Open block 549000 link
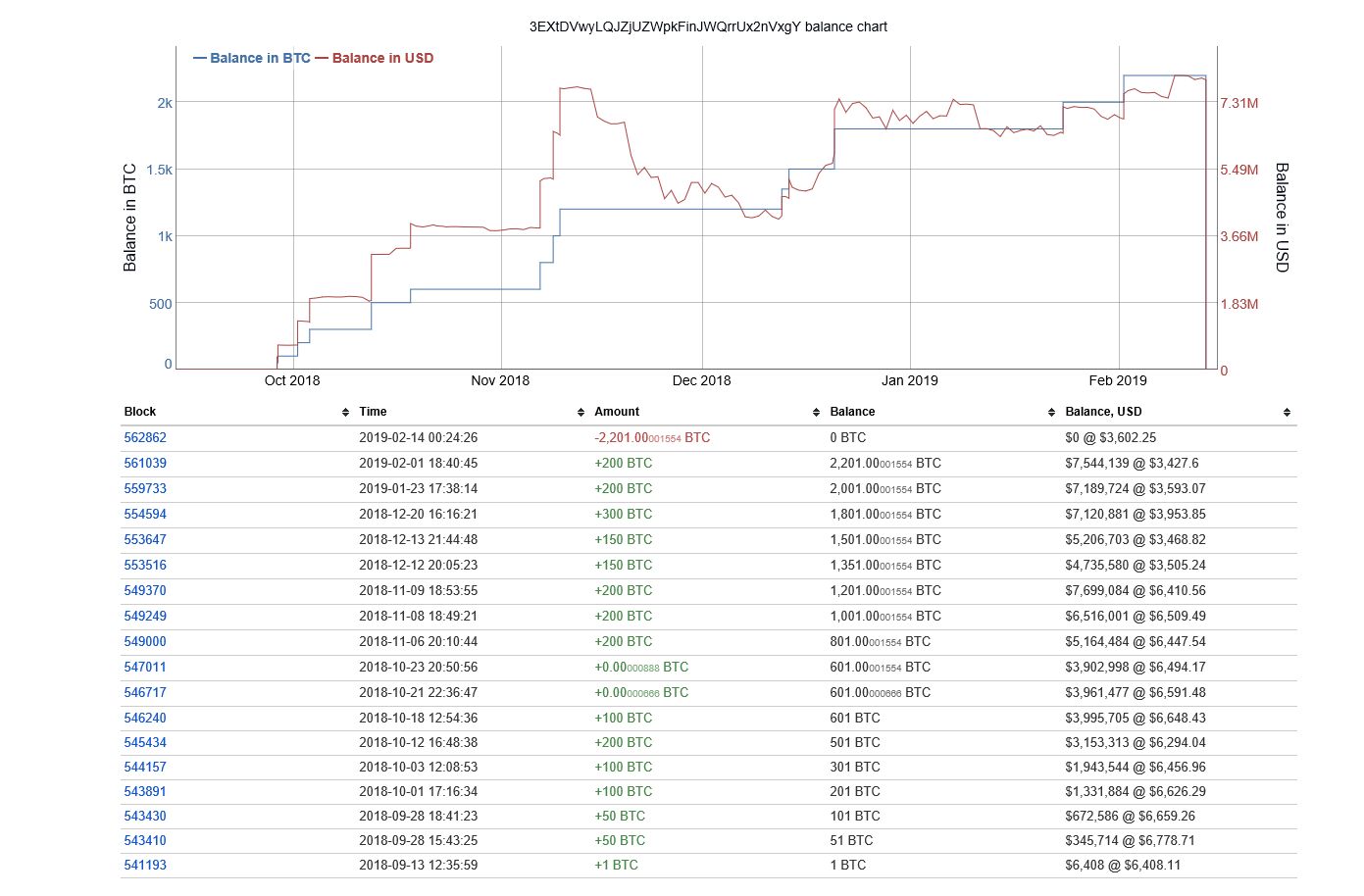1364x896 pixels. click(145, 641)
